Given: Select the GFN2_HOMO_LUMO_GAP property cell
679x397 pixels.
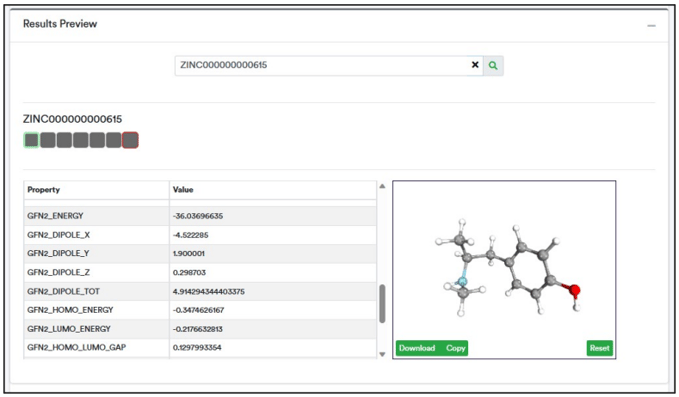Looking at the screenshot, I should 97,347.
